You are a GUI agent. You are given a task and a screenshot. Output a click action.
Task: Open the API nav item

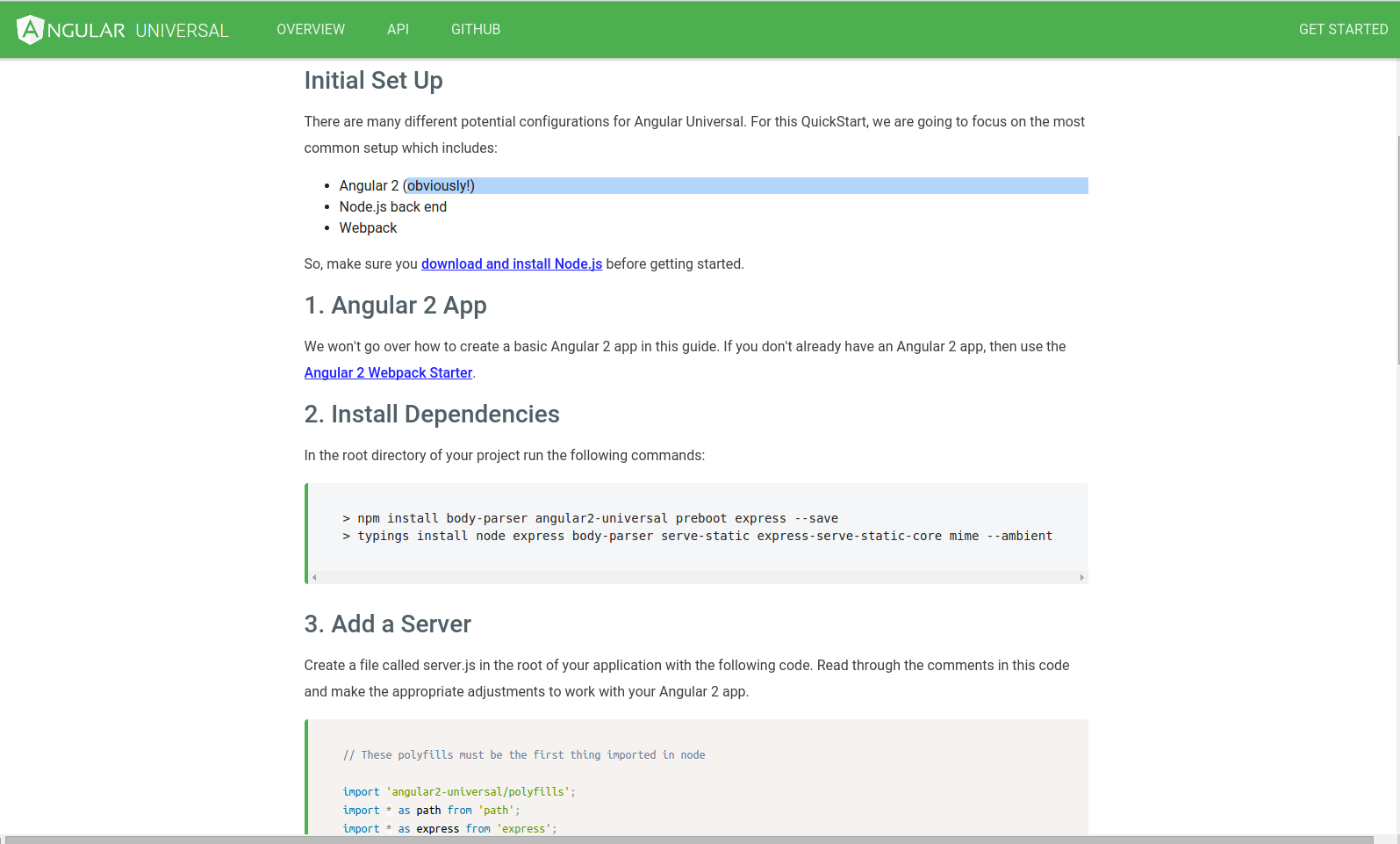398,30
